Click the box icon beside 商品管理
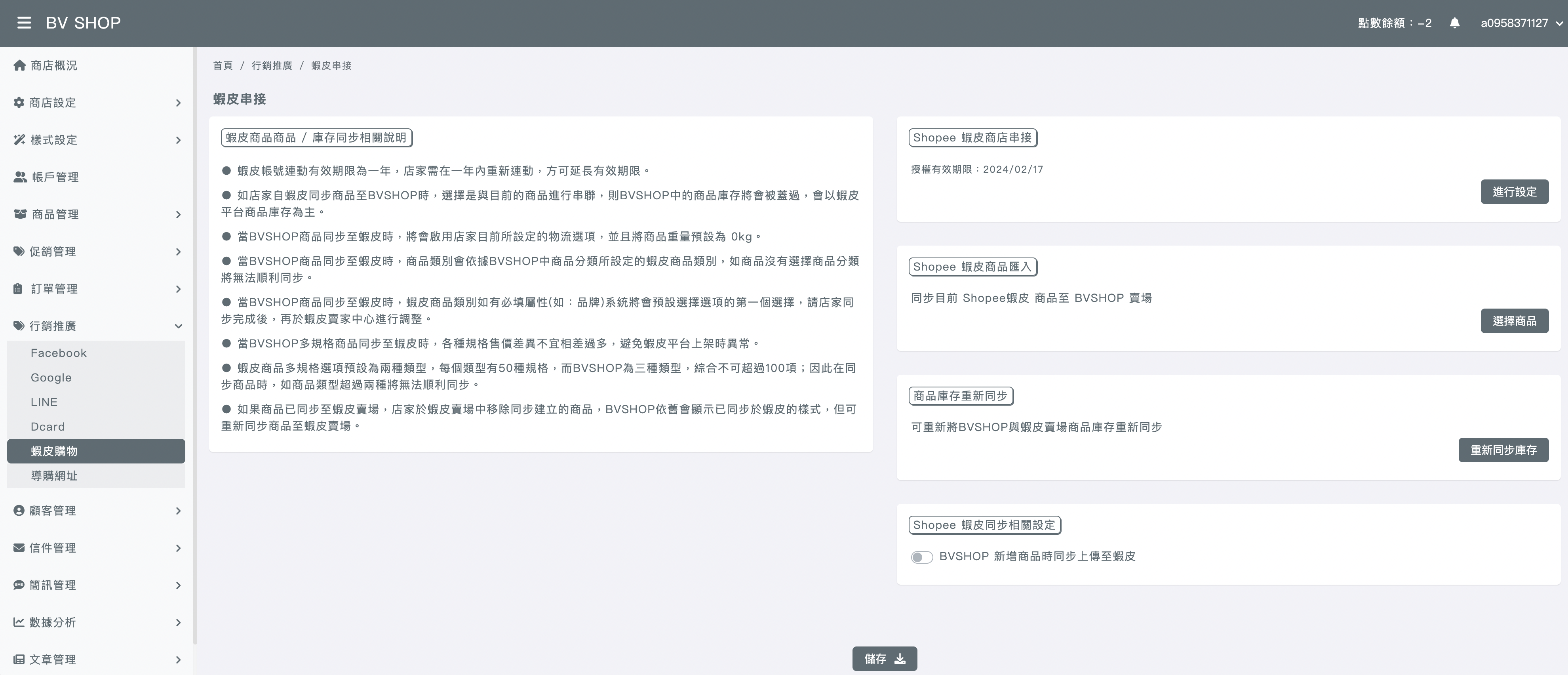Screen dimensions: 1568x675 click(20, 214)
